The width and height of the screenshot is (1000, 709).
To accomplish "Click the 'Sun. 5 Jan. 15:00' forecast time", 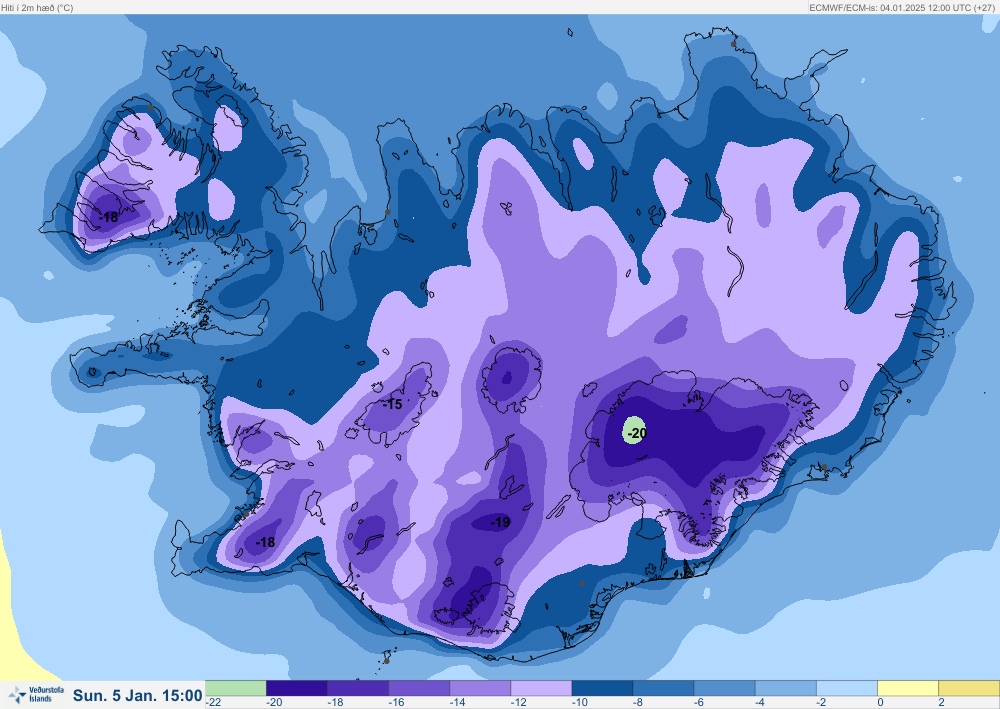I will [138, 695].
